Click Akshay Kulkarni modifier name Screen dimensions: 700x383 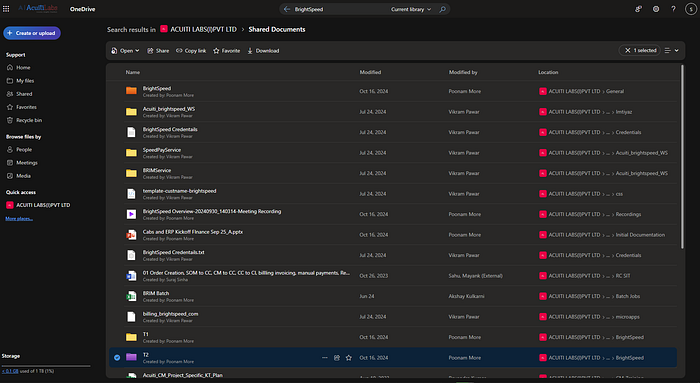pyautogui.click(x=466, y=296)
